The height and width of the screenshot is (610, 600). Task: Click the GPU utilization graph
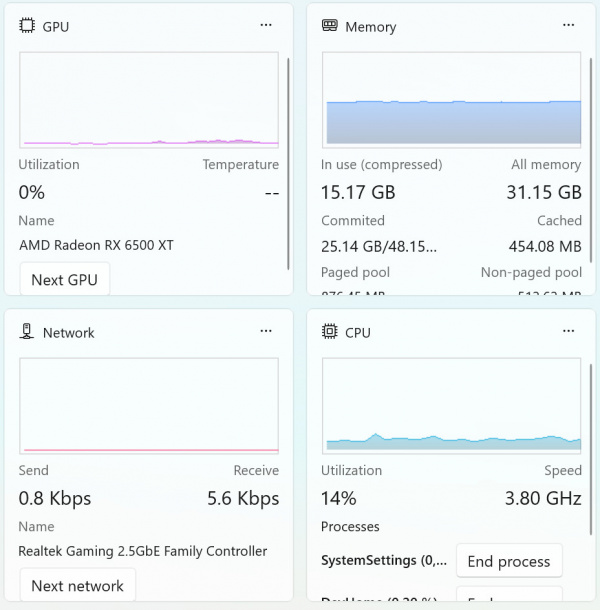click(149, 100)
